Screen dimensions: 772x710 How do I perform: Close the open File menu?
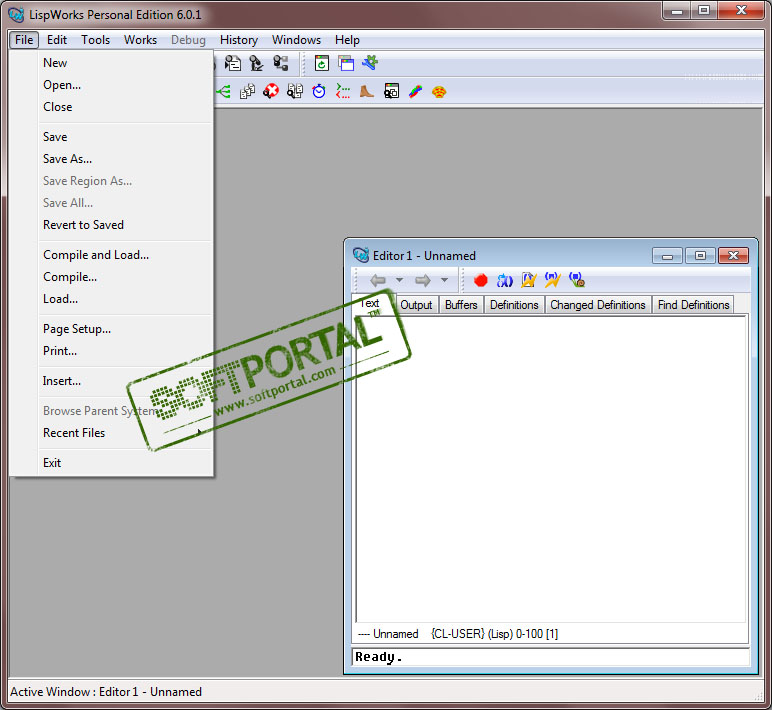point(24,40)
